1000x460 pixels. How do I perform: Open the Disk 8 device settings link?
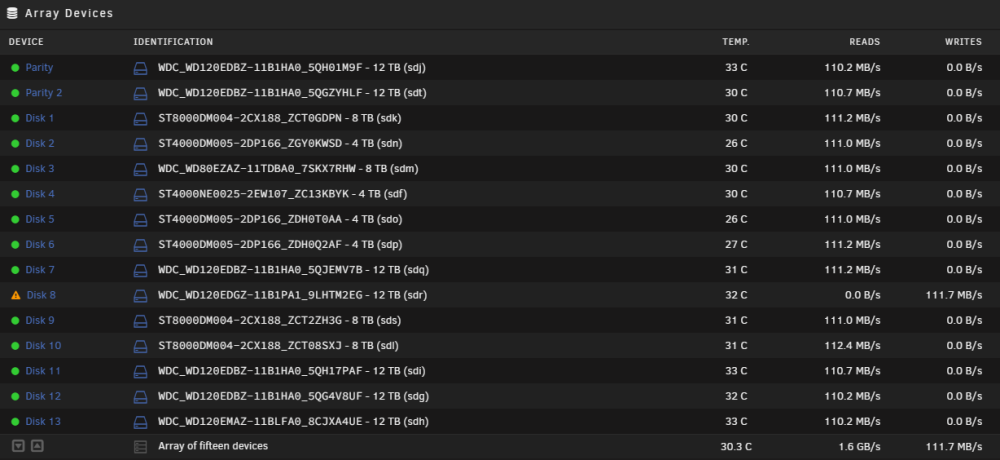tap(41, 295)
